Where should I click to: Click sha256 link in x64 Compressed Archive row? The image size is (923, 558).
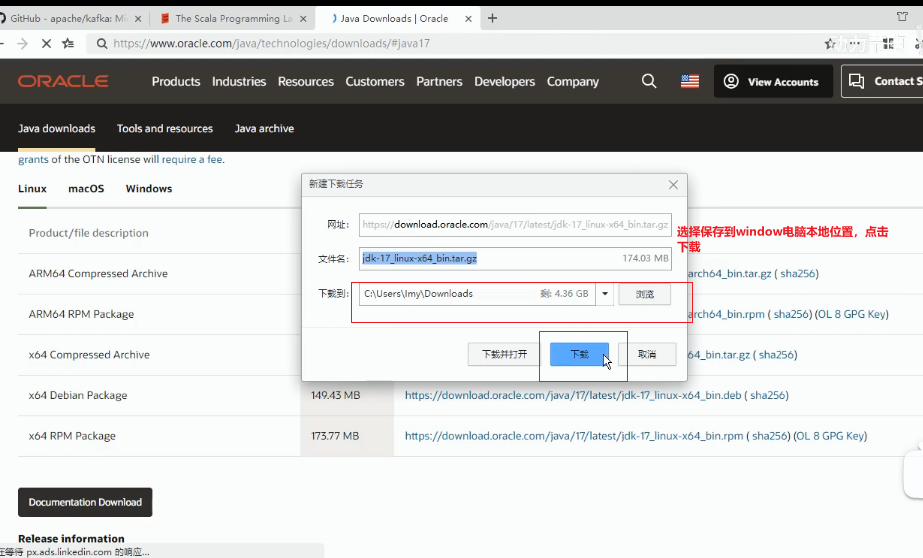(776, 355)
